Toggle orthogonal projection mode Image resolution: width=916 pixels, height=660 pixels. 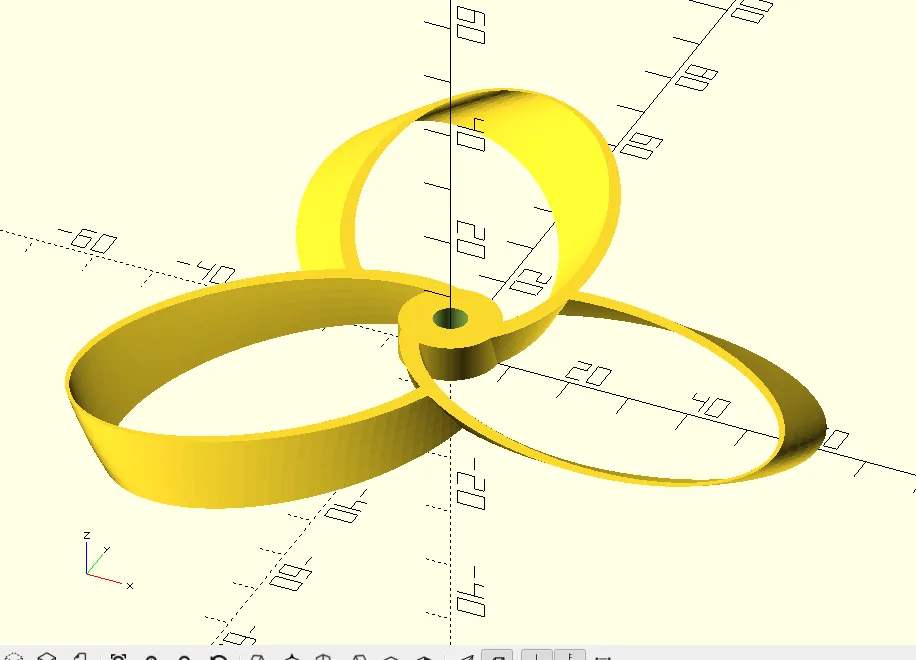(535, 654)
